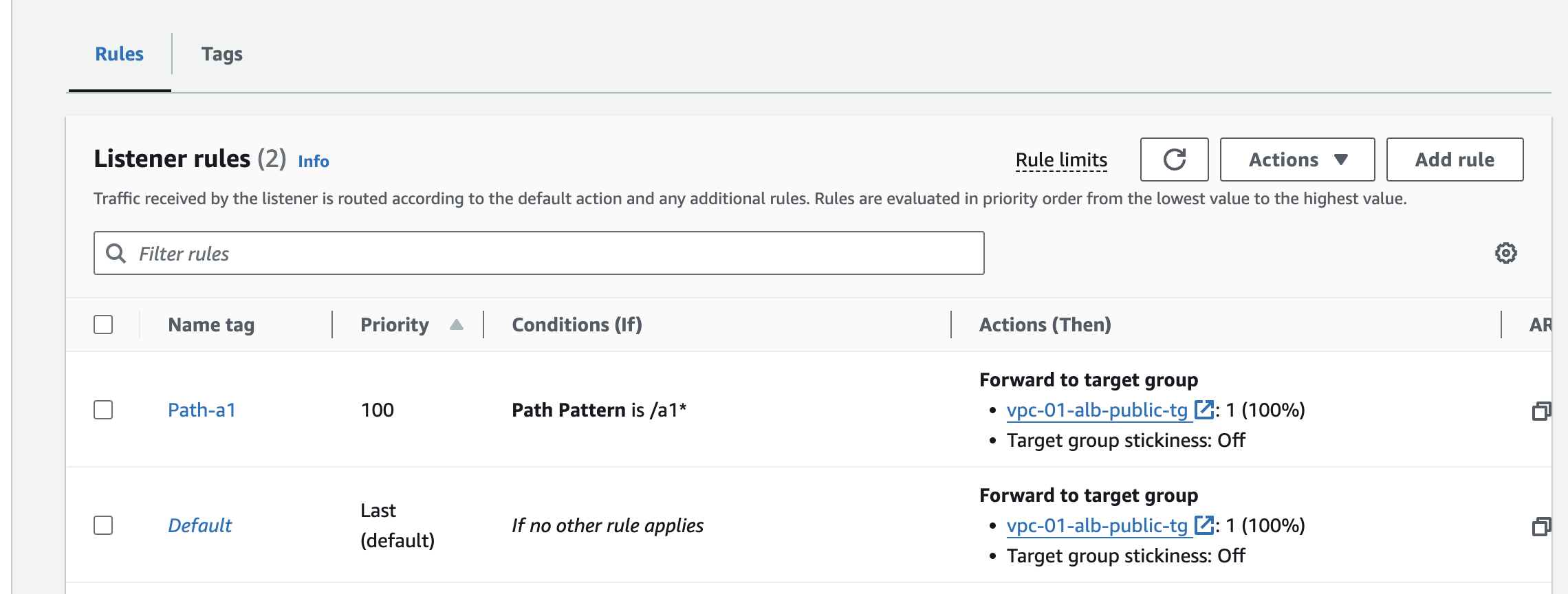Select all rules header checkbox
1568x594 pixels.
pyautogui.click(x=103, y=324)
